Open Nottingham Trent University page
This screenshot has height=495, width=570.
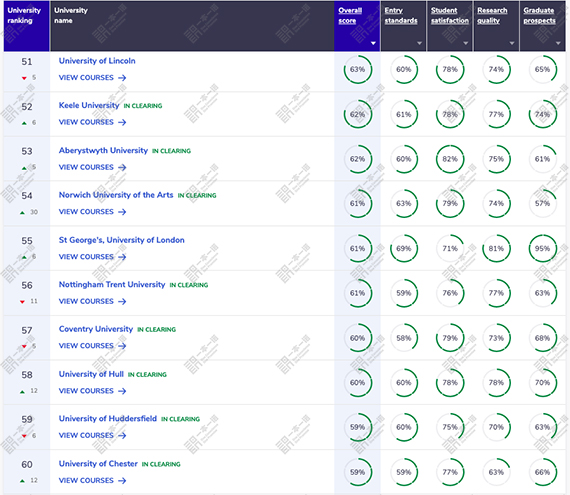point(112,285)
